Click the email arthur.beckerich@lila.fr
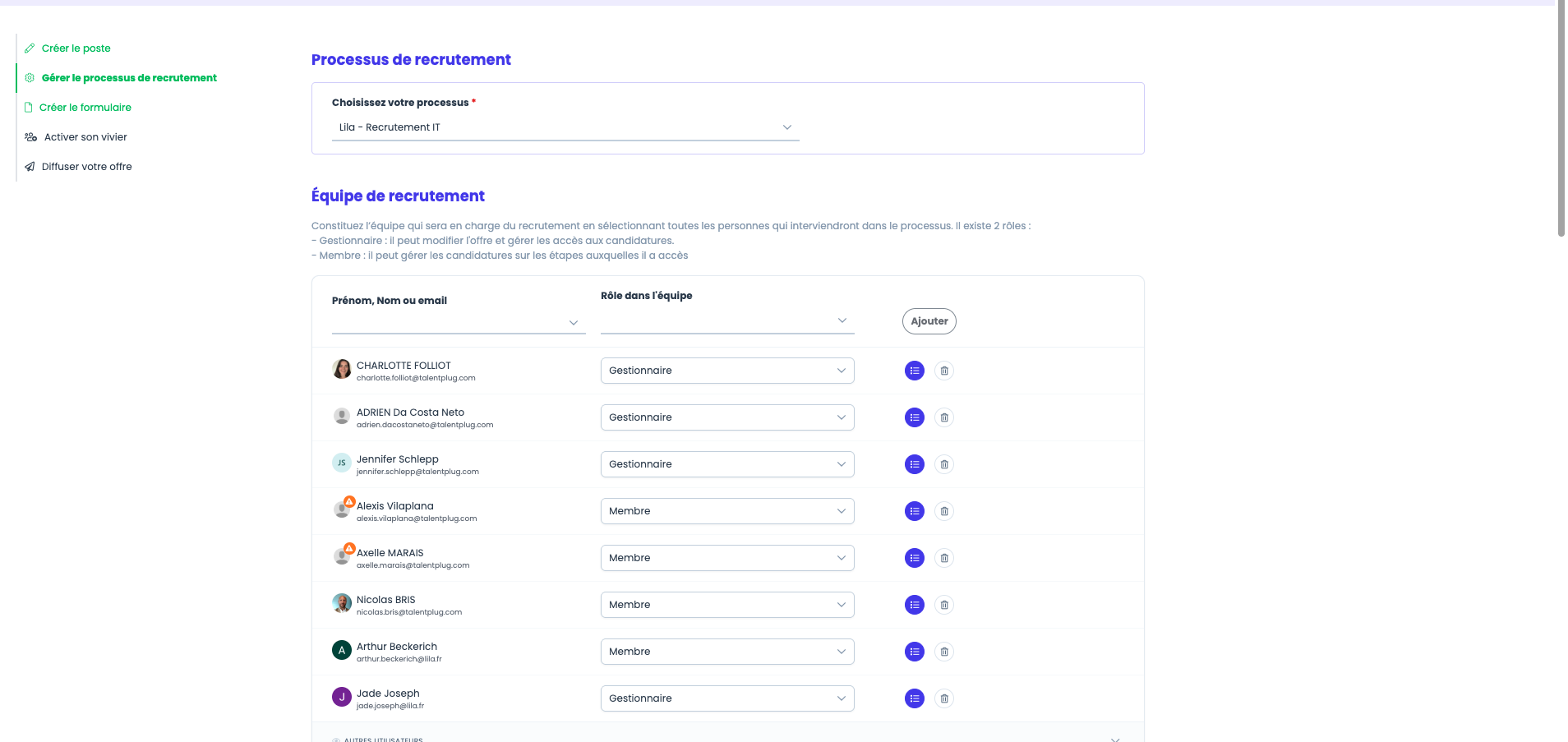 (x=399, y=659)
